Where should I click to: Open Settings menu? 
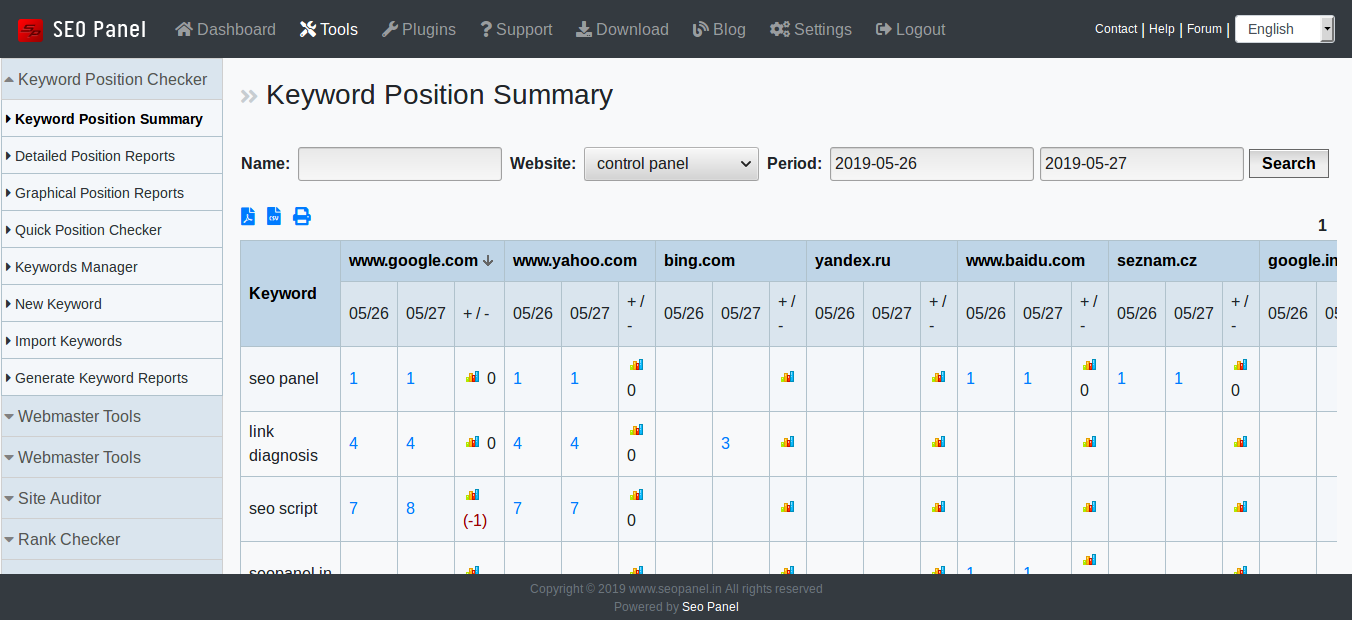click(811, 29)
